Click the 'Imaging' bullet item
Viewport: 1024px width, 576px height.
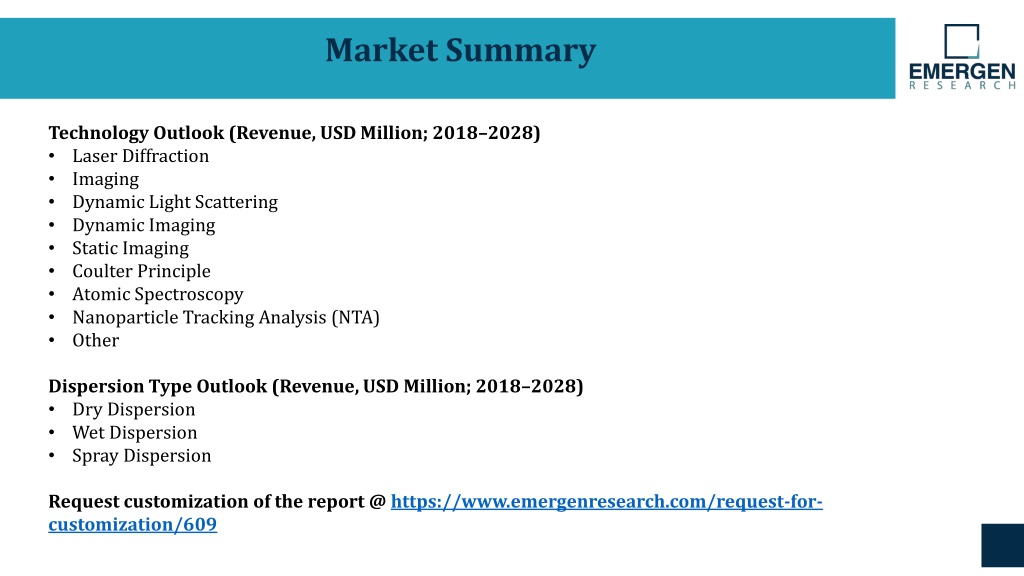click(x=106, y=179)
